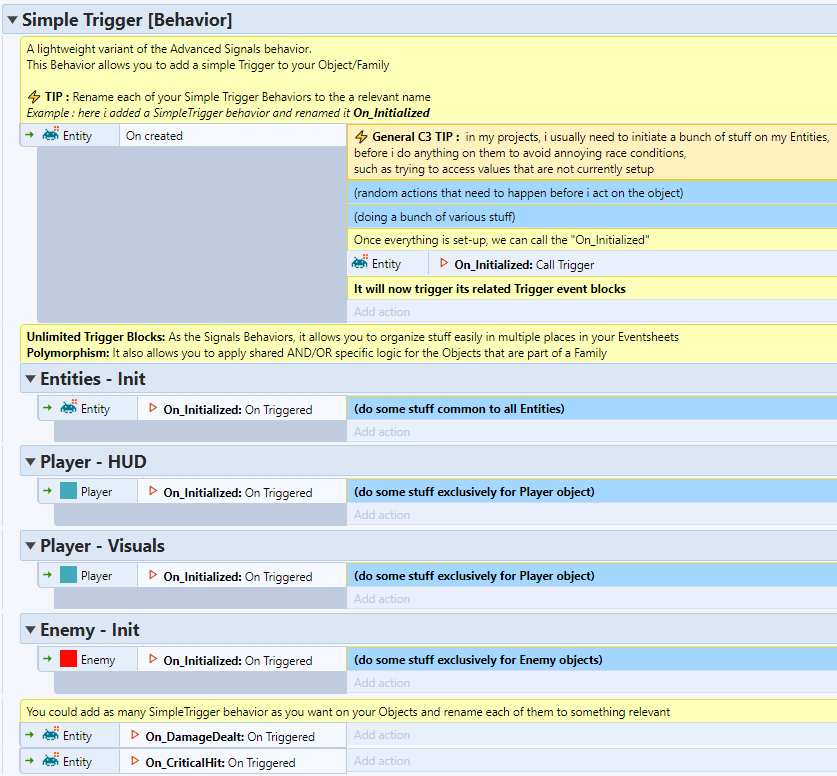Select the General C3 TIP comment text

(592, 153)
